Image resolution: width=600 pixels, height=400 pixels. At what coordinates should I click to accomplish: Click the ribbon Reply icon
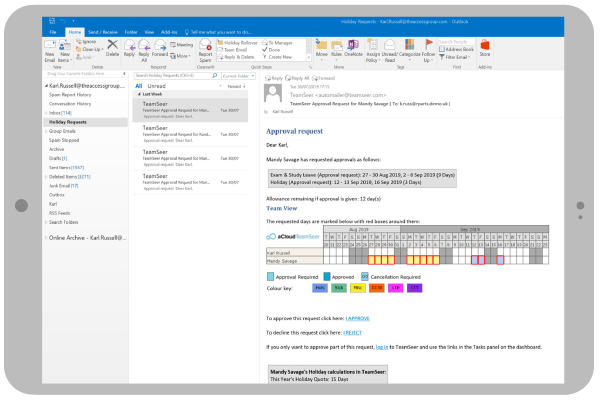click(x=129, y=48)
